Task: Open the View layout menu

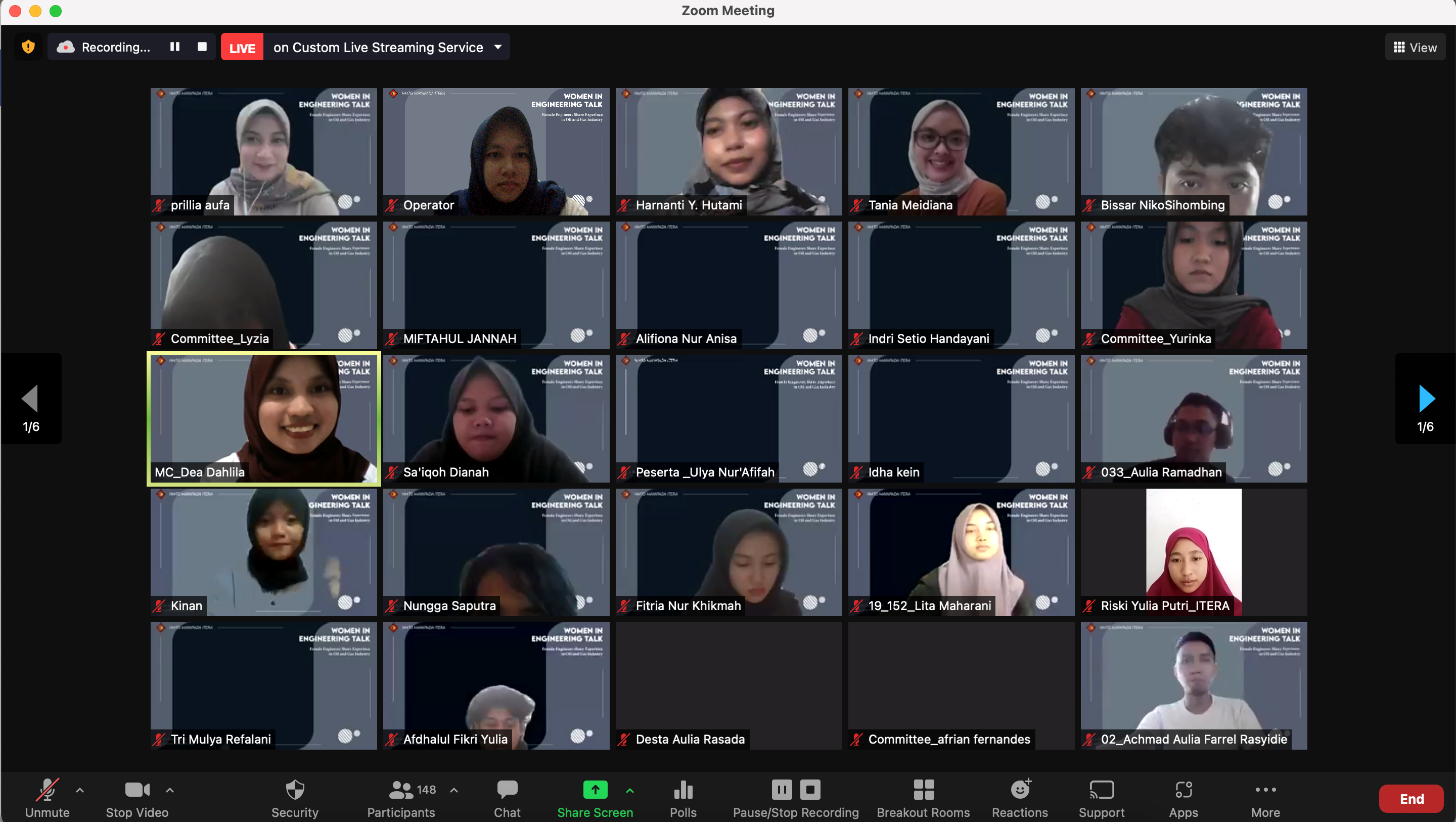Action: click(1415, 47)
